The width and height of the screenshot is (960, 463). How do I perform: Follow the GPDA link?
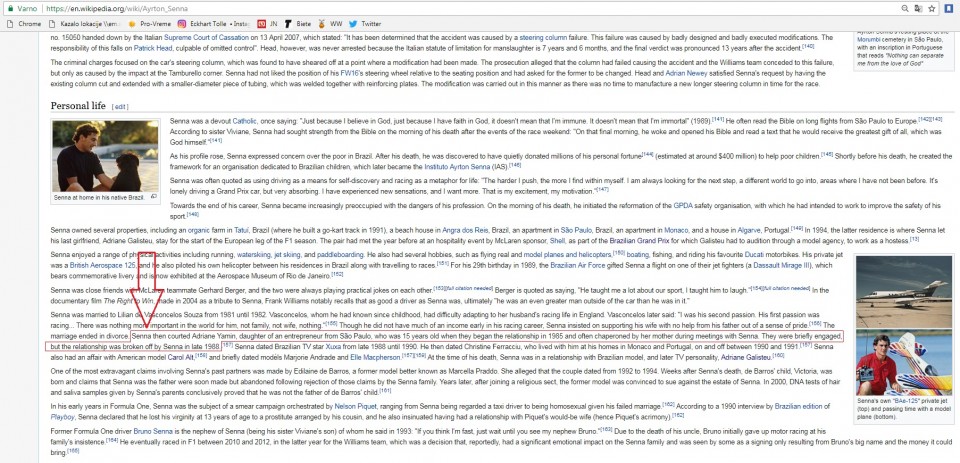click(683, 206)
